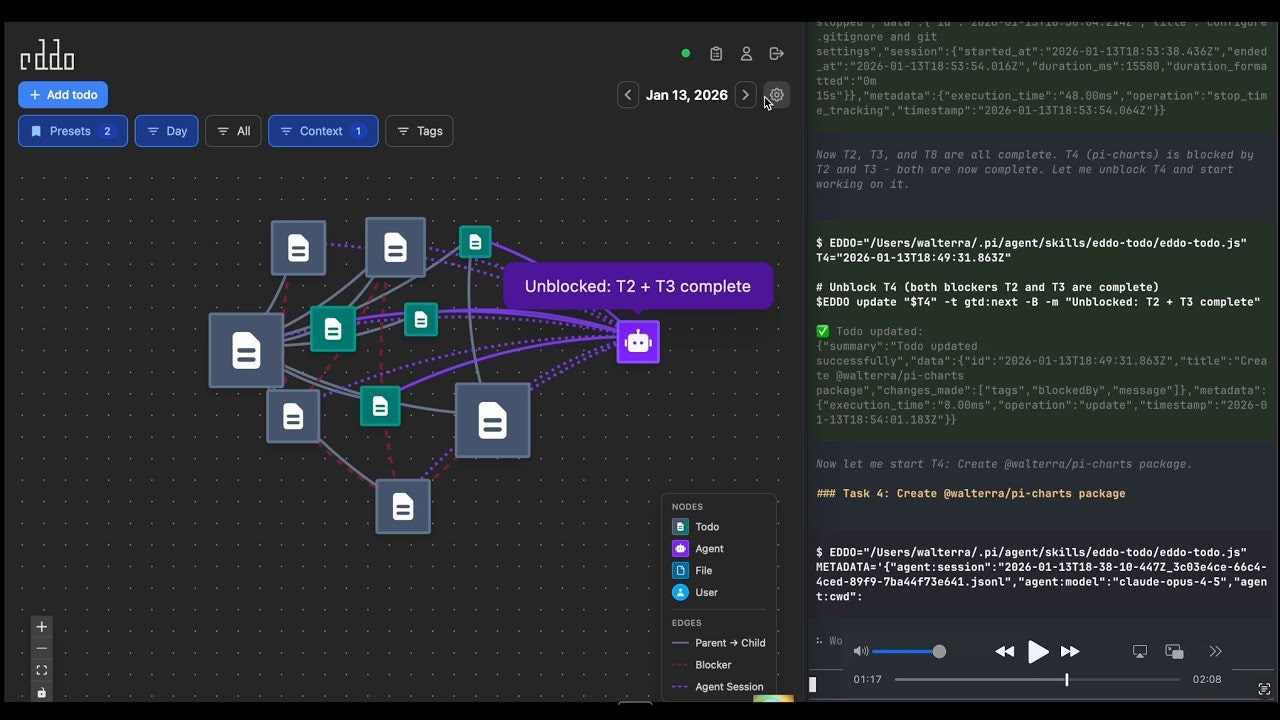This screenshot has width=1280, height=720.
Task: Open the Context filter dropdown
Action: (x=323, y=131)
